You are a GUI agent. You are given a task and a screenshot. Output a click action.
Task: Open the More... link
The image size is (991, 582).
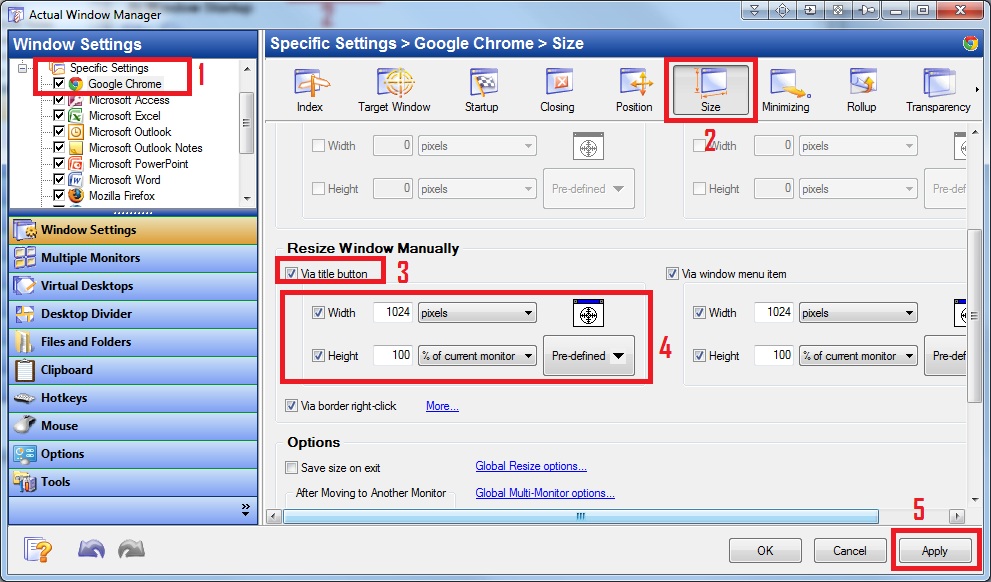(x=442, y=406)
